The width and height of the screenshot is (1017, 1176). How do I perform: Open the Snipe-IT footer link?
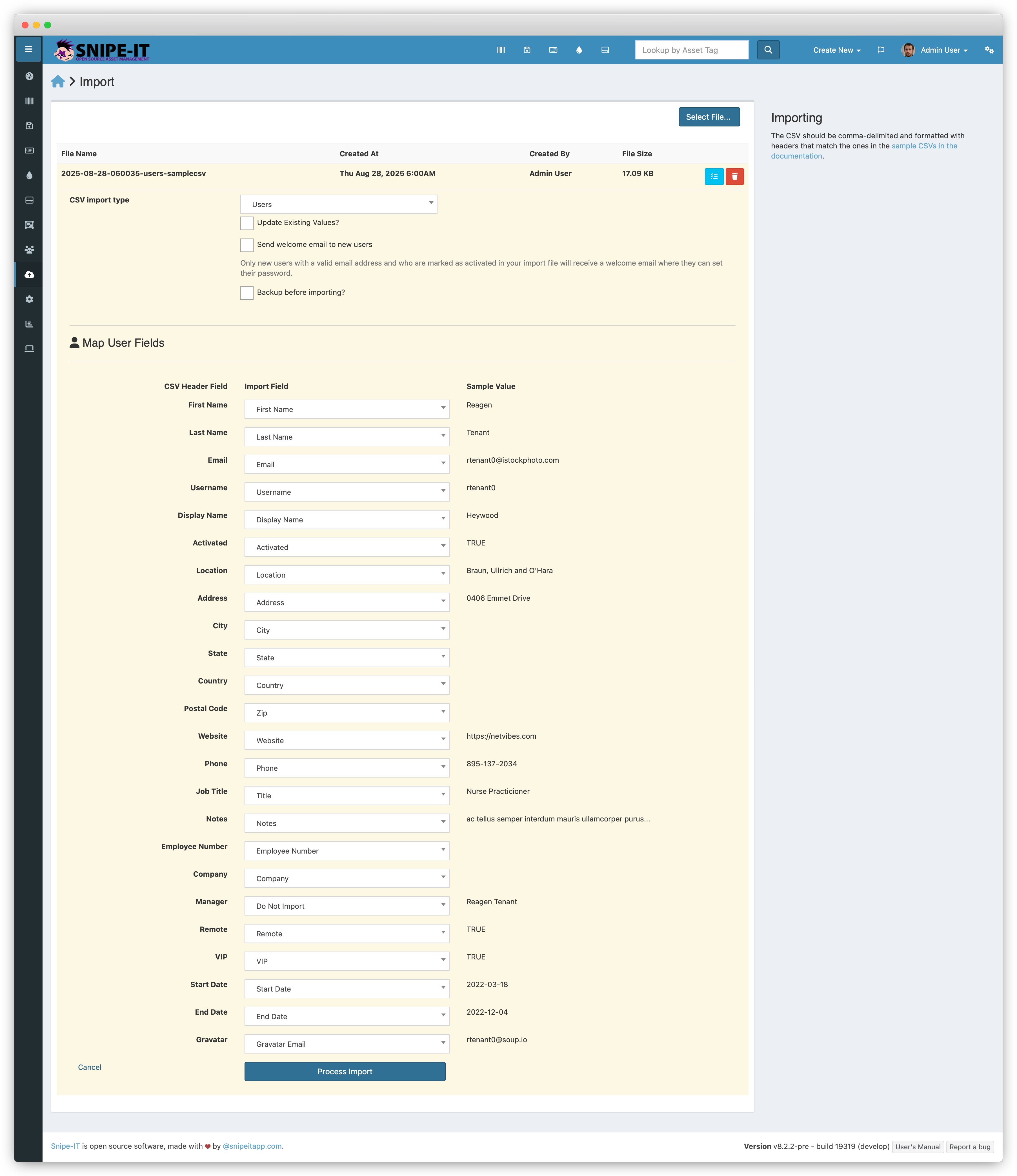(65, 1146)
